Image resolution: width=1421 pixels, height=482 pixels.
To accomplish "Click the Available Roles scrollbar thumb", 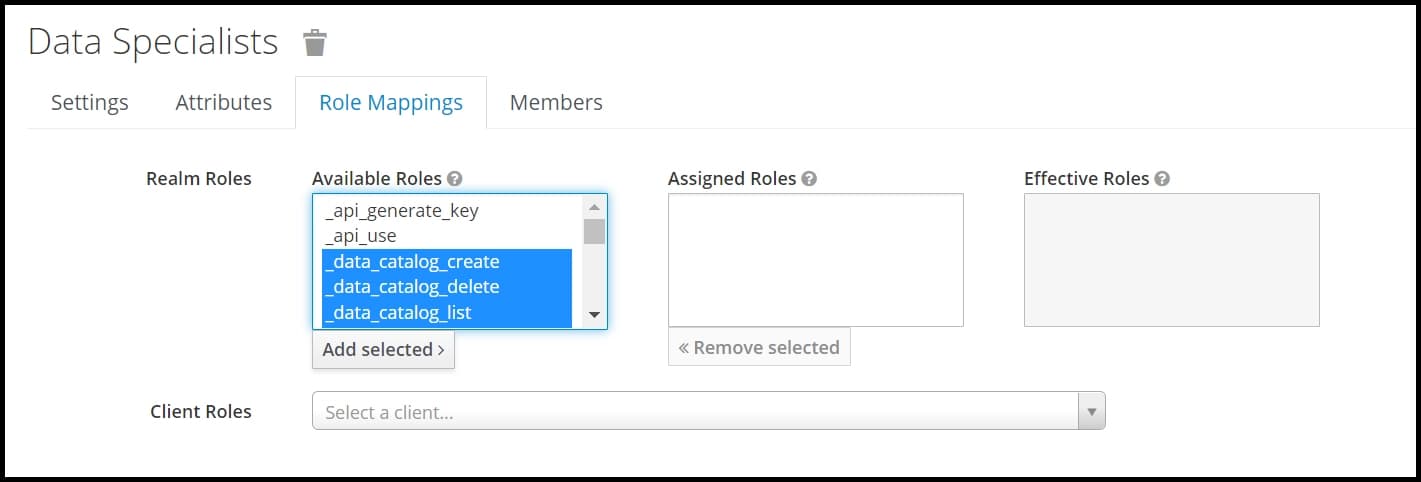I will 594,232.
